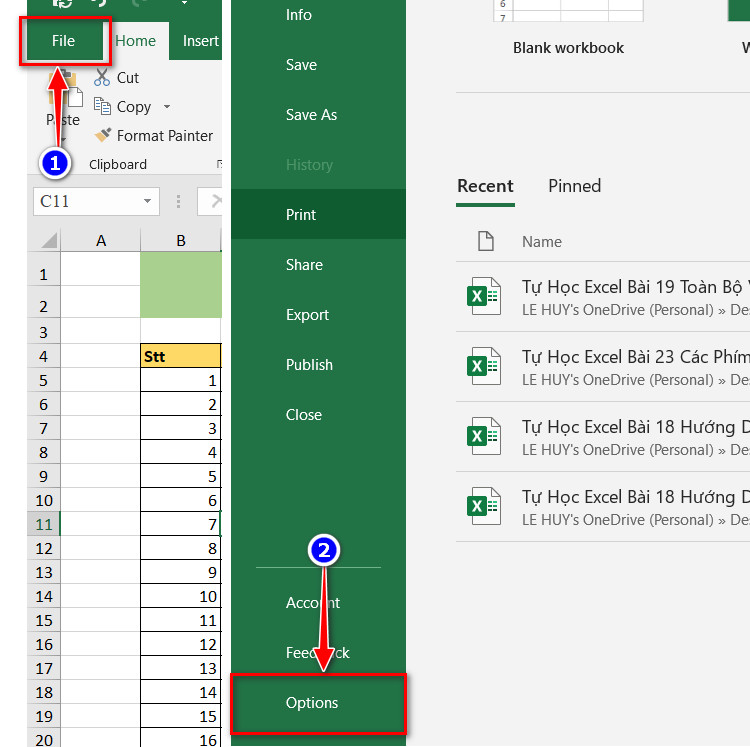Open the Feedback page
The height and width of the screenshot is (747, 750).
(x=318, y=653)
